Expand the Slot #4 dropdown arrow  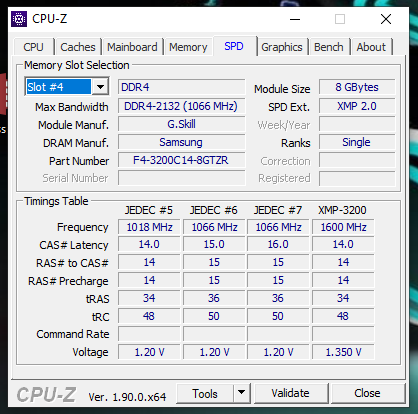100,87
